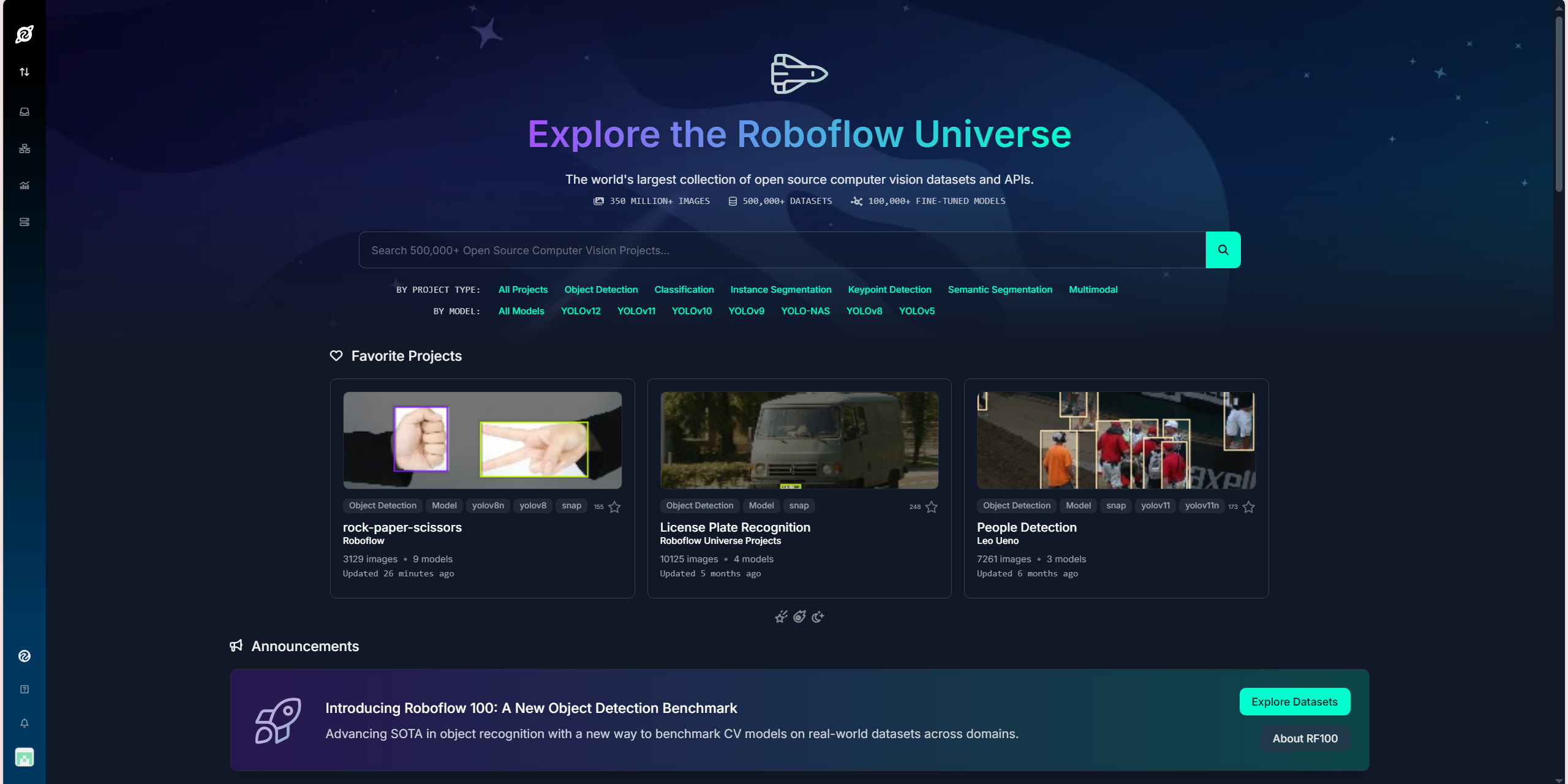Select the YOLOv9 model filter
The image size is (1568, 784).
click(x=746, y=311)
